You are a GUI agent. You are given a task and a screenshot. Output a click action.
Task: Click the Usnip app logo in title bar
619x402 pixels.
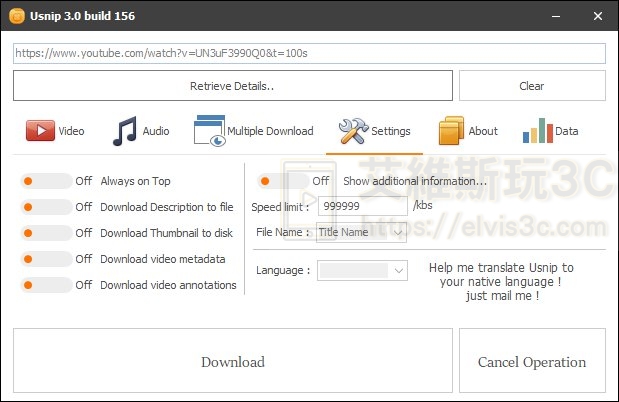point(17,15)
